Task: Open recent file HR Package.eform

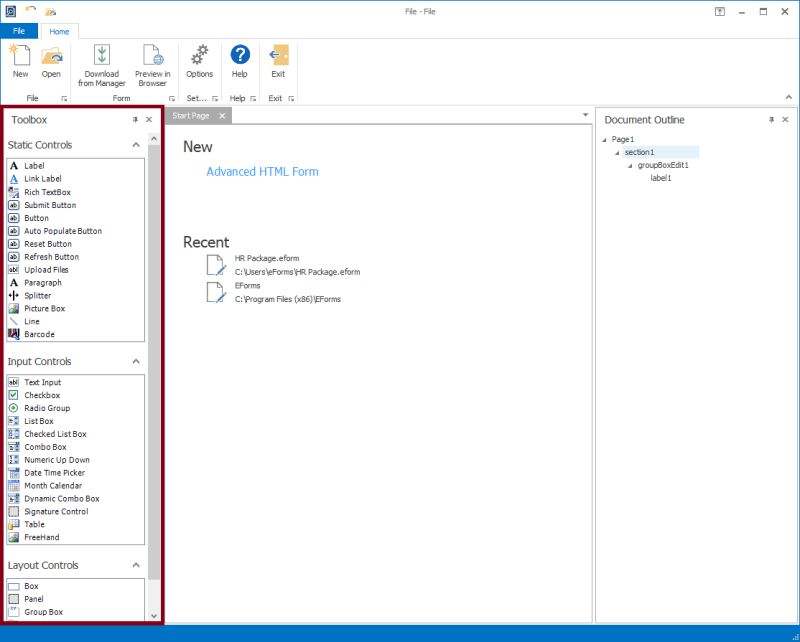Action: click(283, 265)
